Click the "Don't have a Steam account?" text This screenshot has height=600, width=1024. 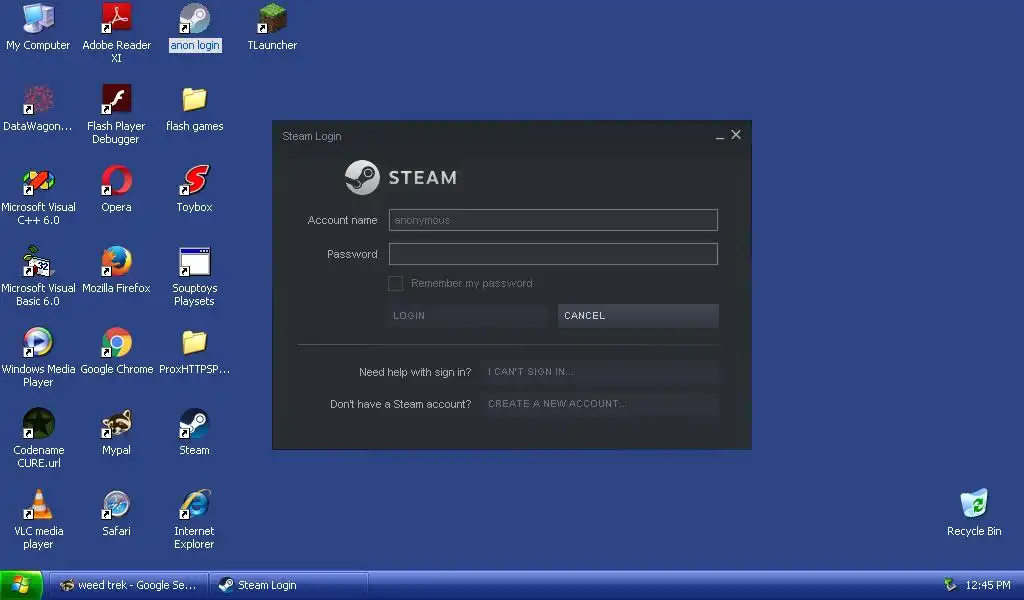click(400, 404)
